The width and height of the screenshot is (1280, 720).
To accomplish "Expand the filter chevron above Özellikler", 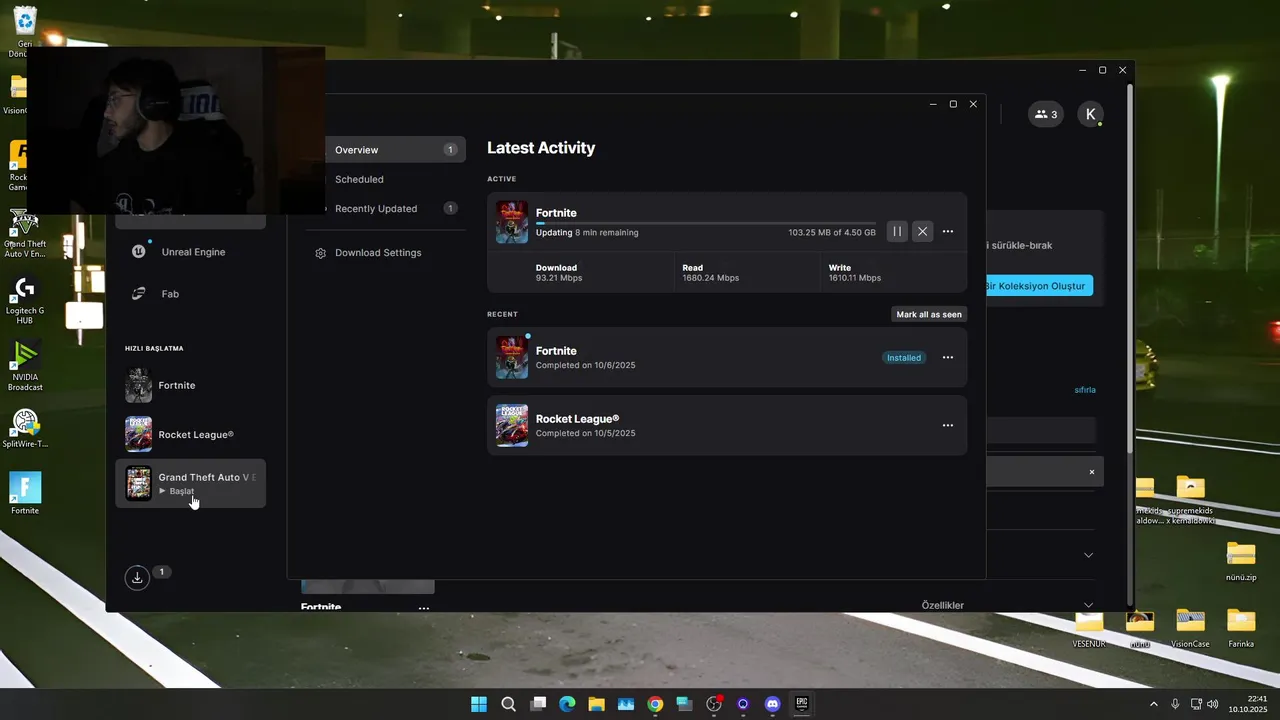I will [1088, 555].
